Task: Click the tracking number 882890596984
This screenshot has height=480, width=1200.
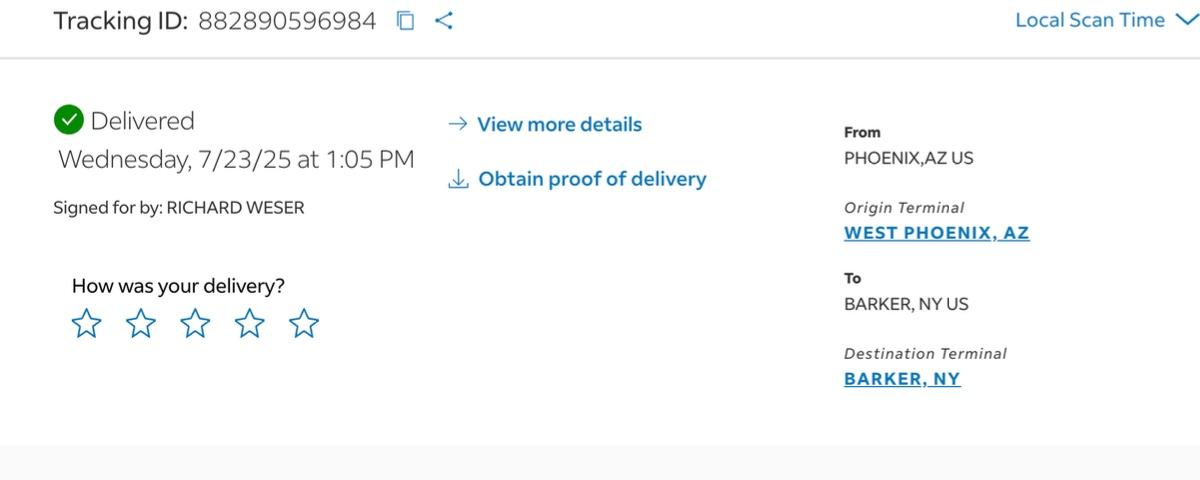Action: 287,20
